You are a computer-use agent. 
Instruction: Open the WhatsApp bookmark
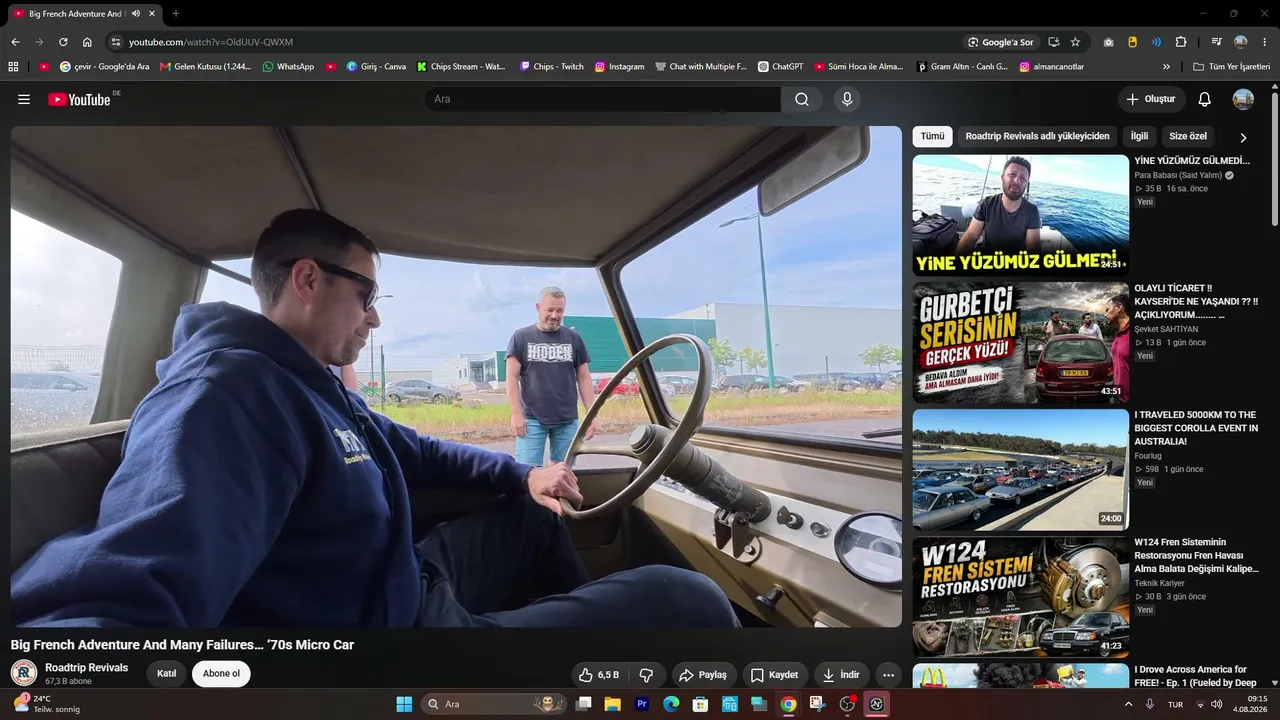pos(288,67)
